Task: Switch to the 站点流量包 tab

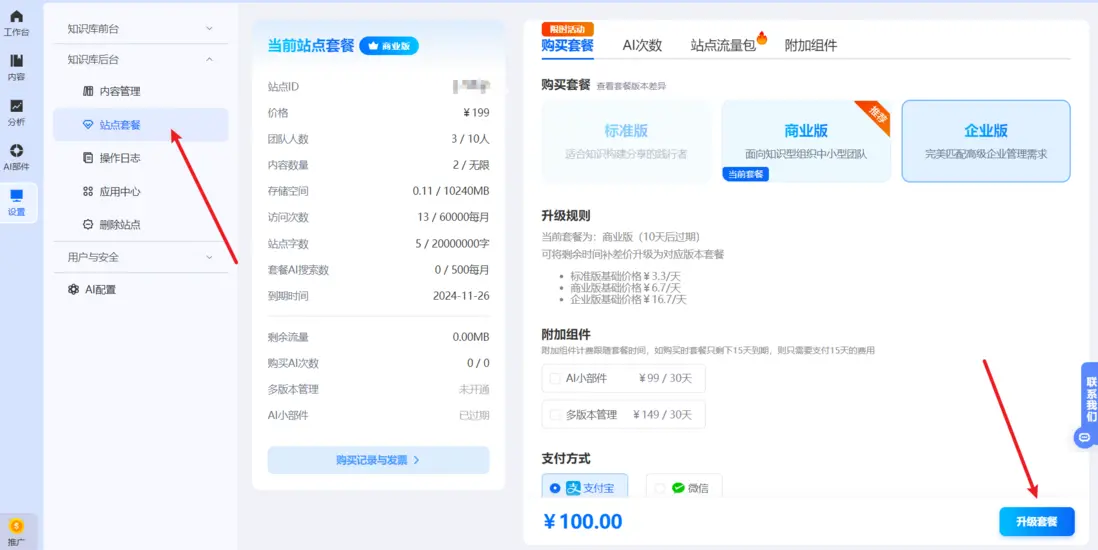Action: point(723,46)
